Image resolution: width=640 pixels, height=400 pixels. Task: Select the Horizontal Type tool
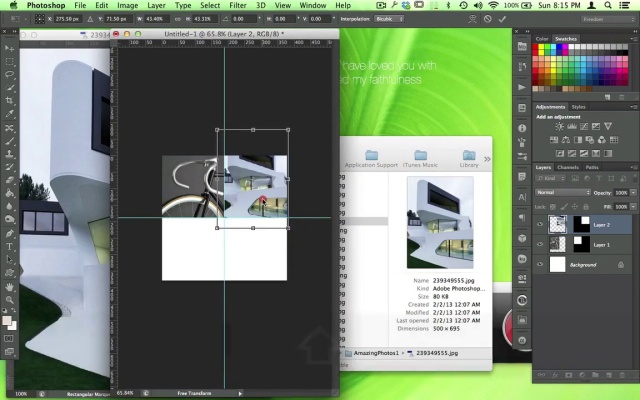[x=9, y=245]
